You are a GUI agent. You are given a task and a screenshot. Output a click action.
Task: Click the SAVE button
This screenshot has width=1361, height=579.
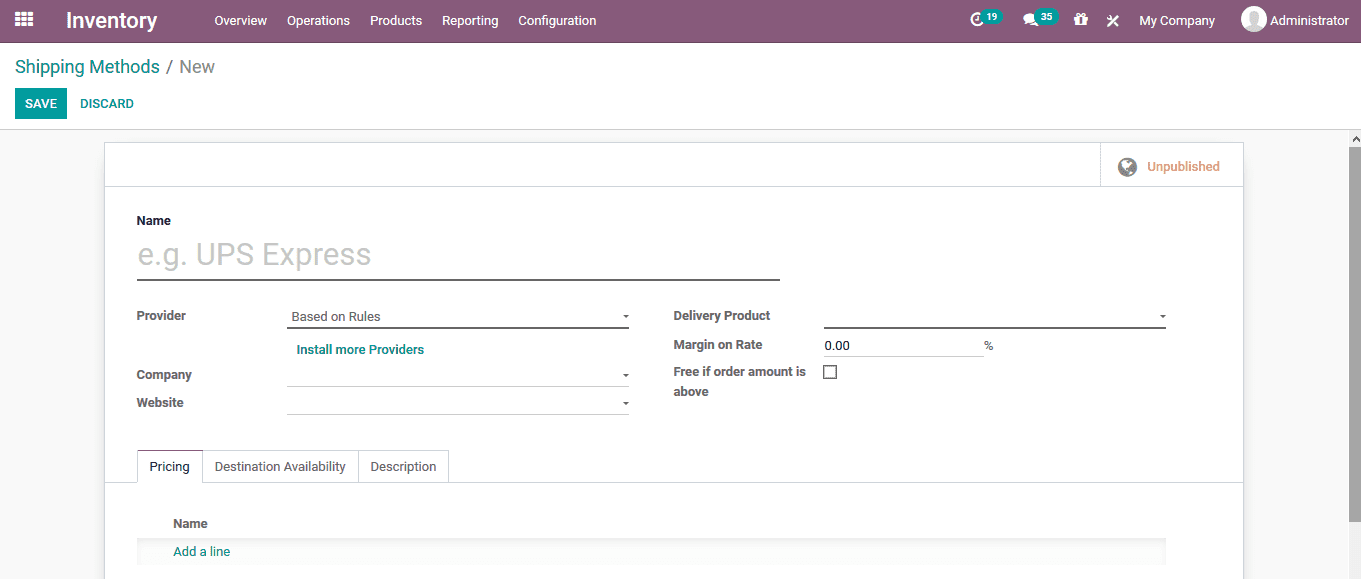[41, 104]
